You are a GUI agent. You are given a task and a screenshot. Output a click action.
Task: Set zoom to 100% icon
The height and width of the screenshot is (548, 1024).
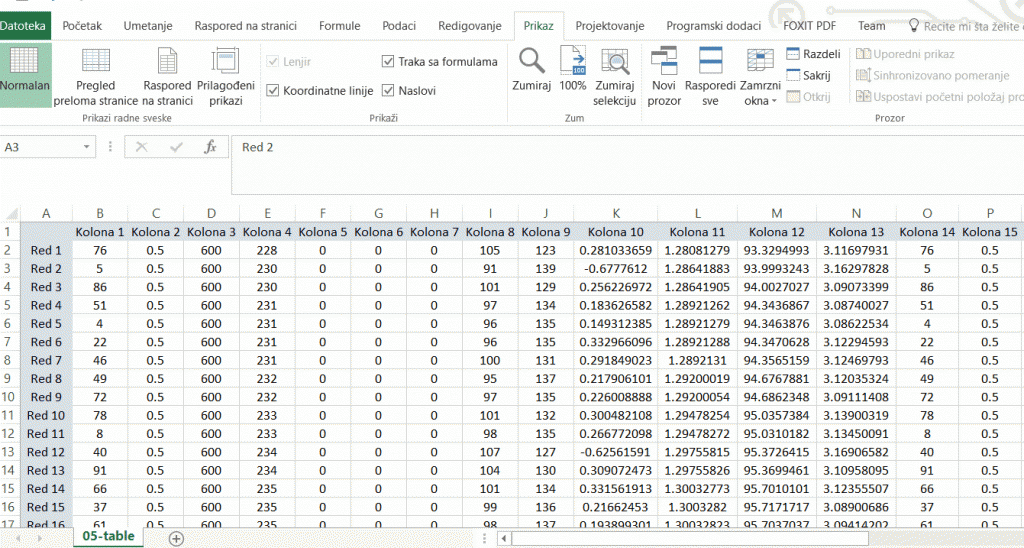[x=573, y=61]
